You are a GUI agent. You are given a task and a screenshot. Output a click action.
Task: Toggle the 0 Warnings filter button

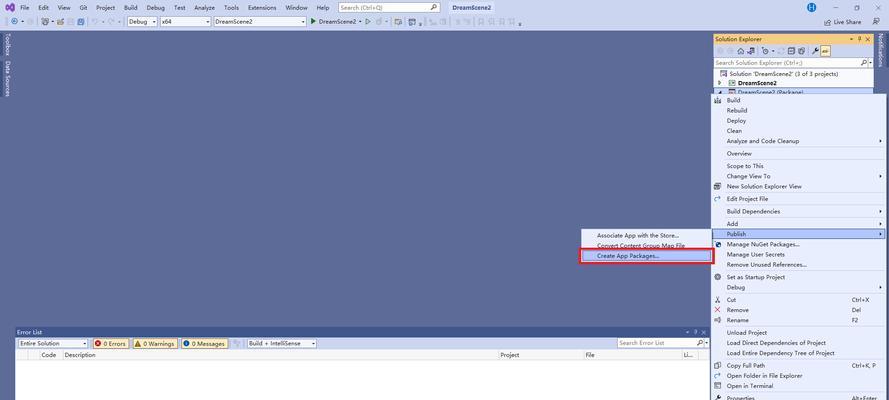click(x=155, y=343)
